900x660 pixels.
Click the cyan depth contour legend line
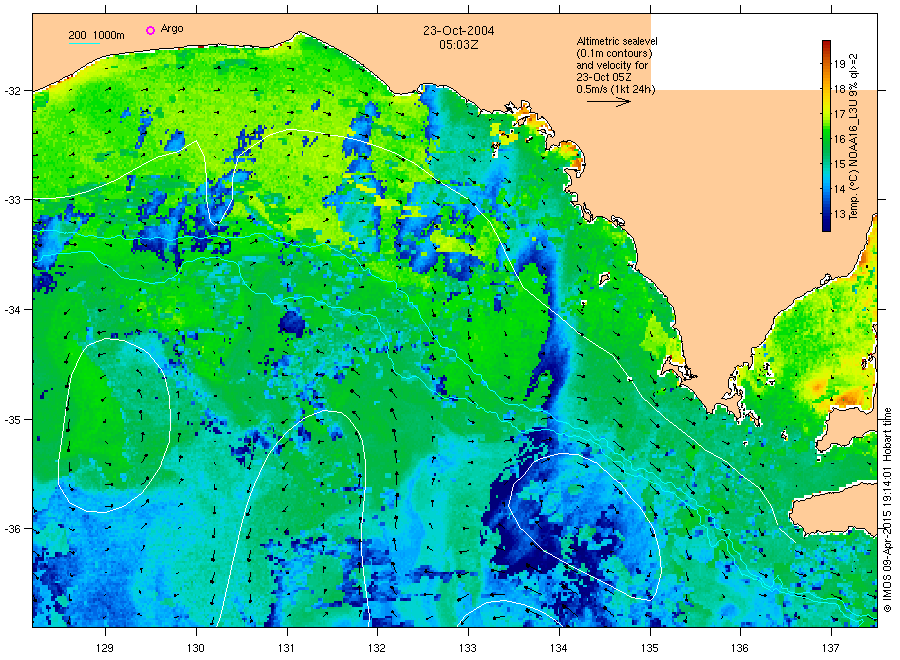point(84,43)
